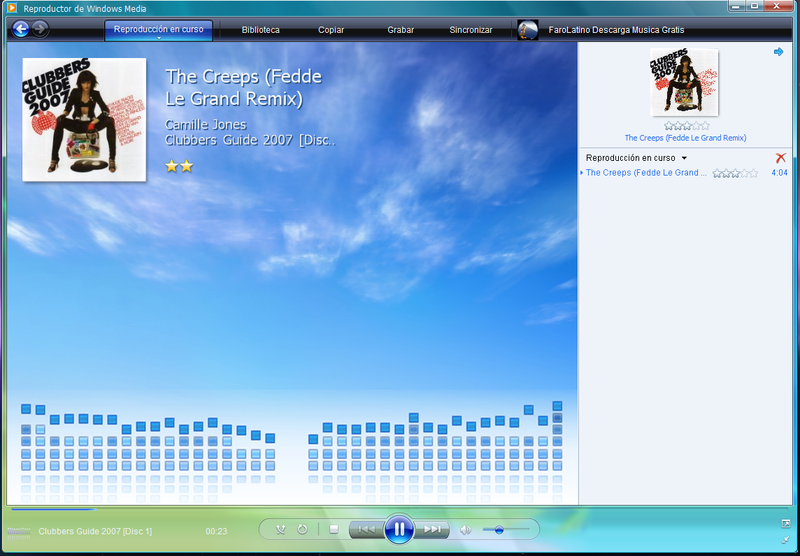This screenshot has height=556, width=800.
Task: Switch to the Copiar tab
Action: 331,30
